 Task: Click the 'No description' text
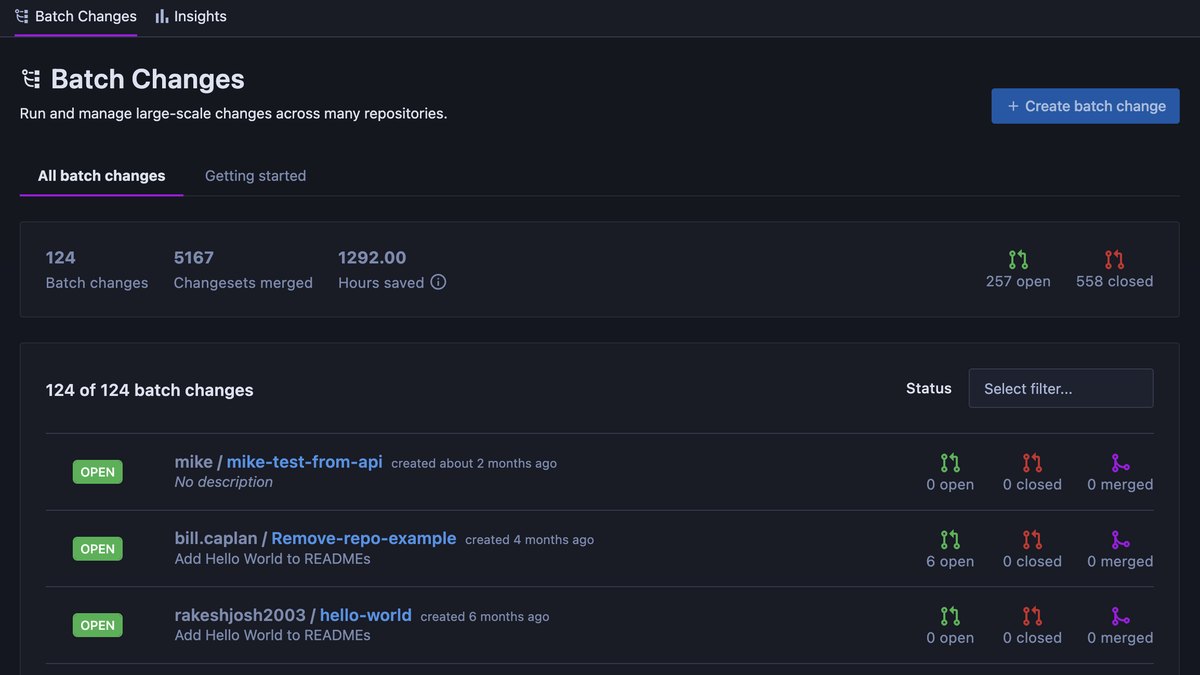[x=224, y=482]
